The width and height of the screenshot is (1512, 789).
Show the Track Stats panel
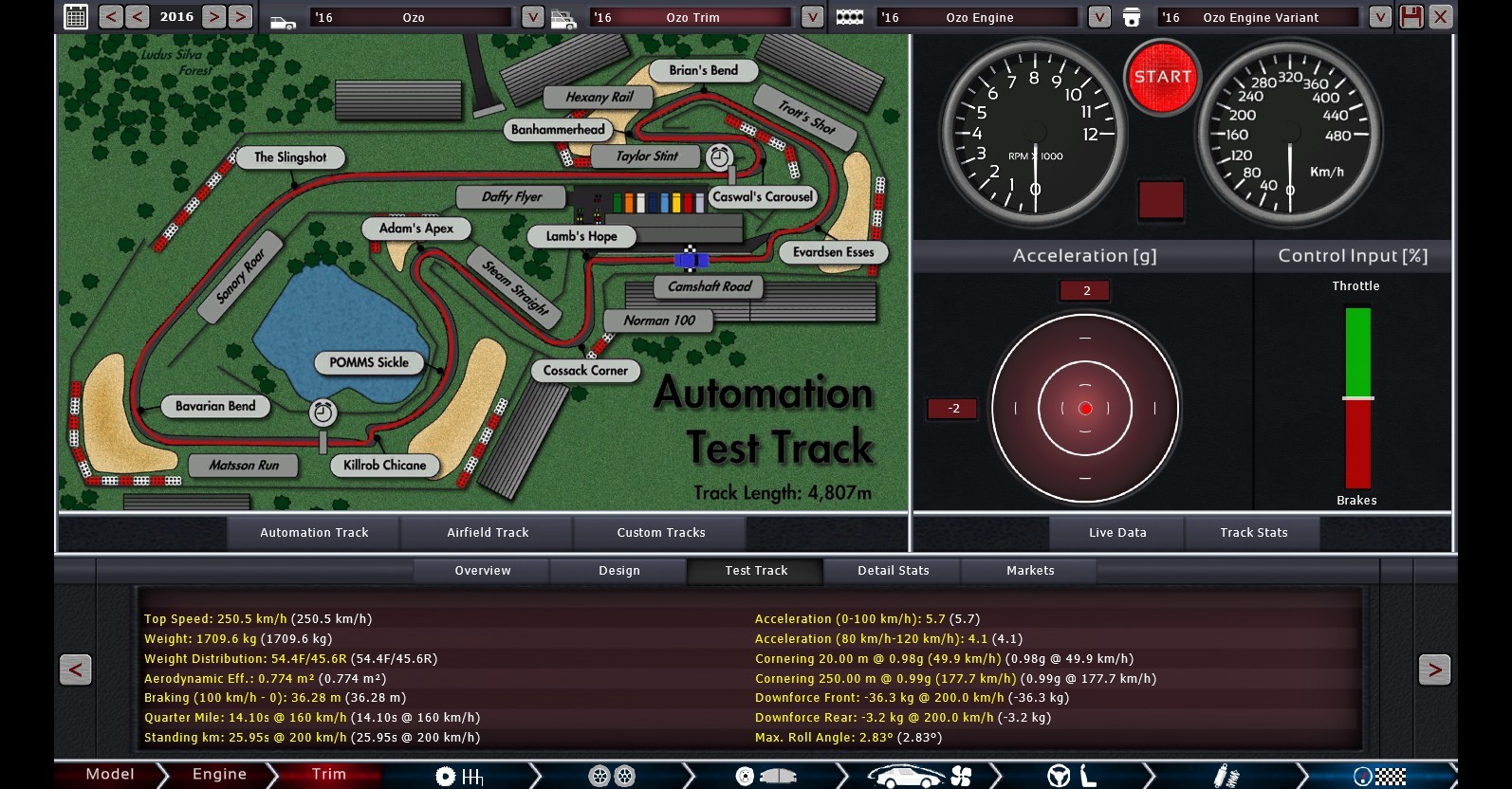point(1253,533)
